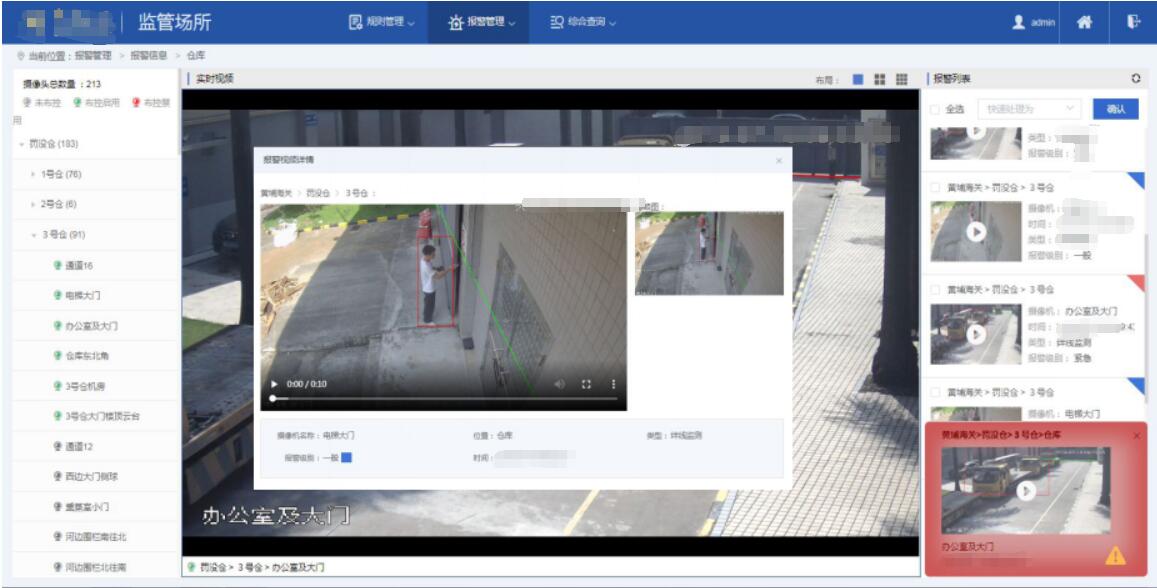Play the video in red alarm popup
The width and height of the screenshot is (1157, 588).
(1025, 491)
